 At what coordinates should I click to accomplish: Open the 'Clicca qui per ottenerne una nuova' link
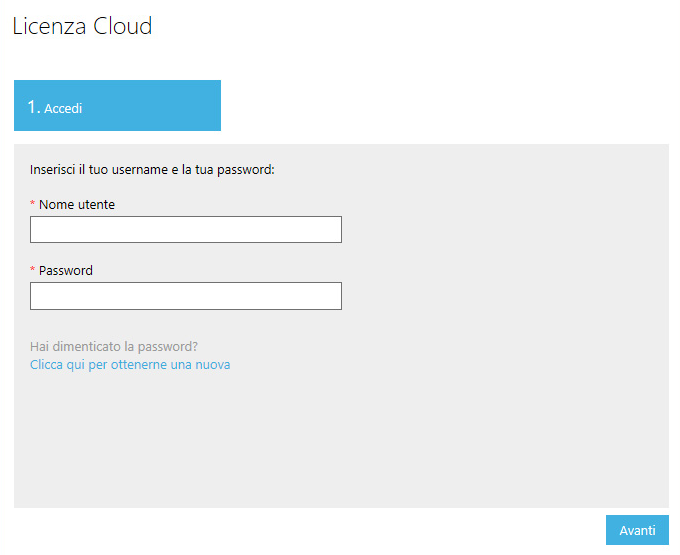coord(130,365)
